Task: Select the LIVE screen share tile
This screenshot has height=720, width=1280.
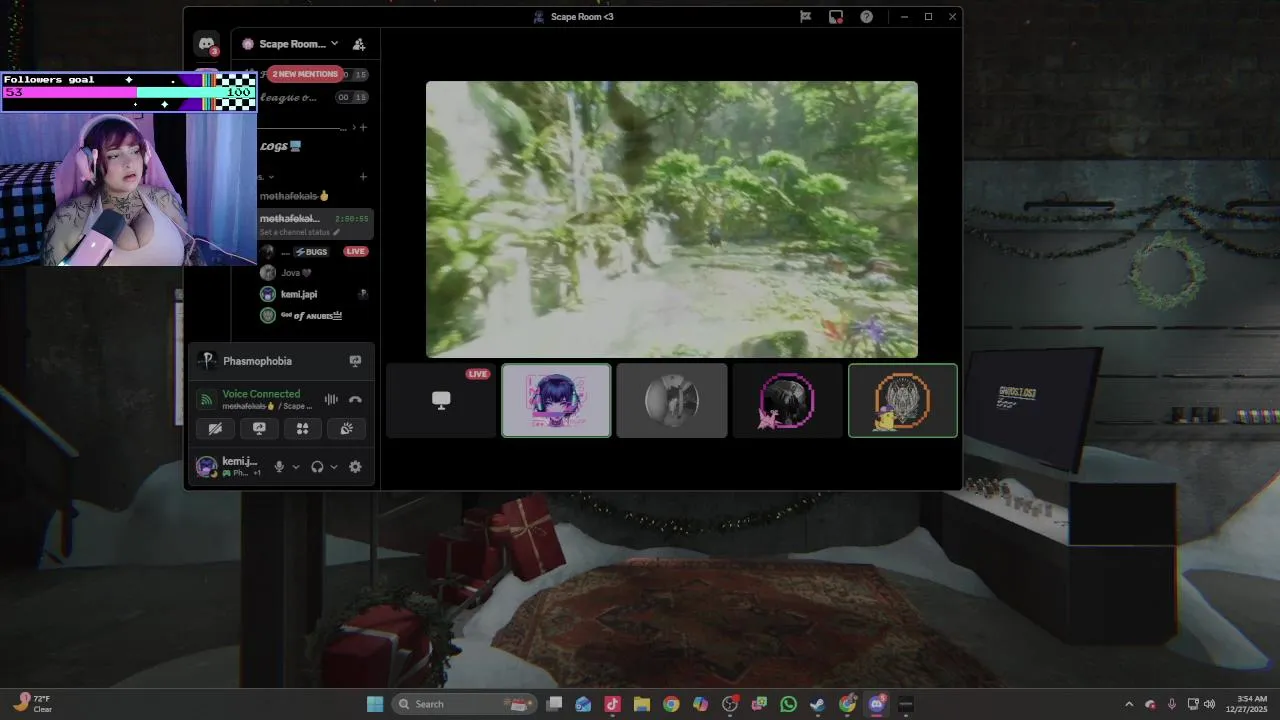Action: (441, 400)
